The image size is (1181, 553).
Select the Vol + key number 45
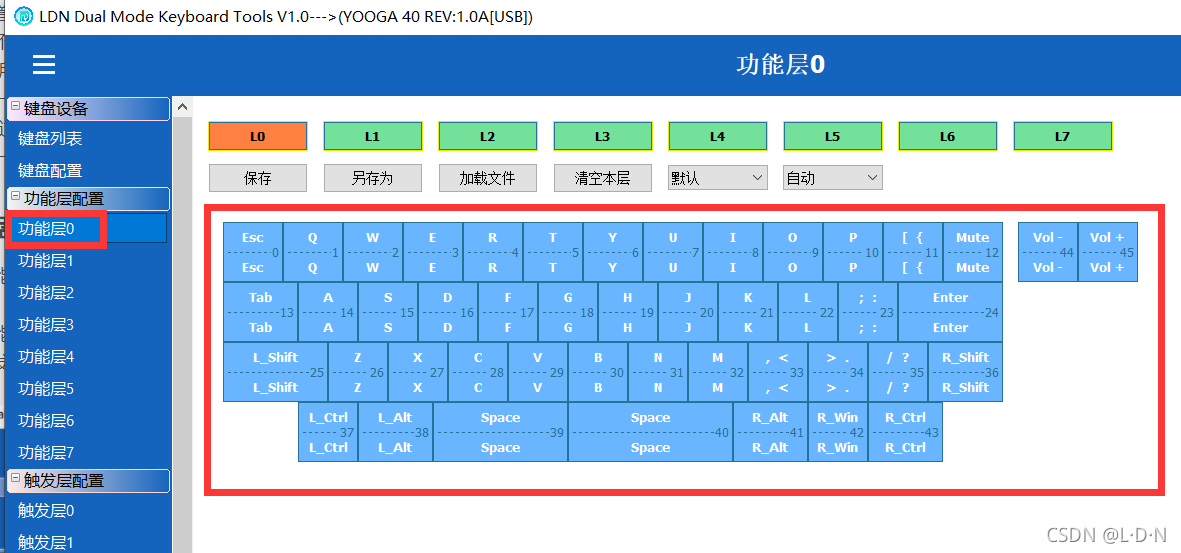click(x=1108, y=252)
